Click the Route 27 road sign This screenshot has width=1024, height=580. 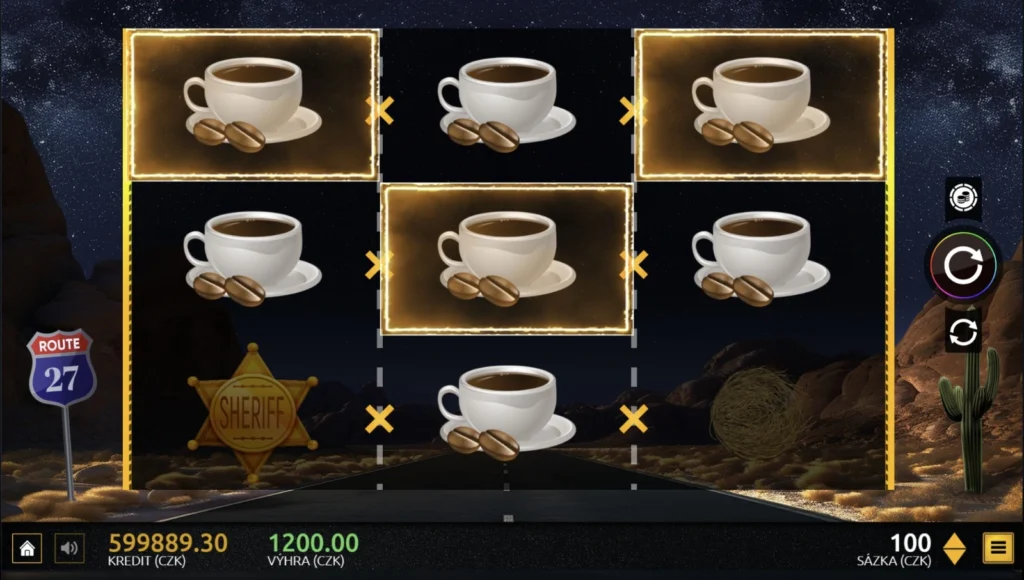click(61, 368)
